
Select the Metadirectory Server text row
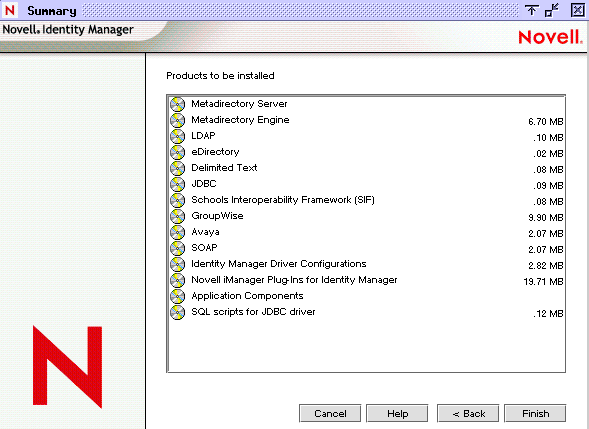point(239,104)
